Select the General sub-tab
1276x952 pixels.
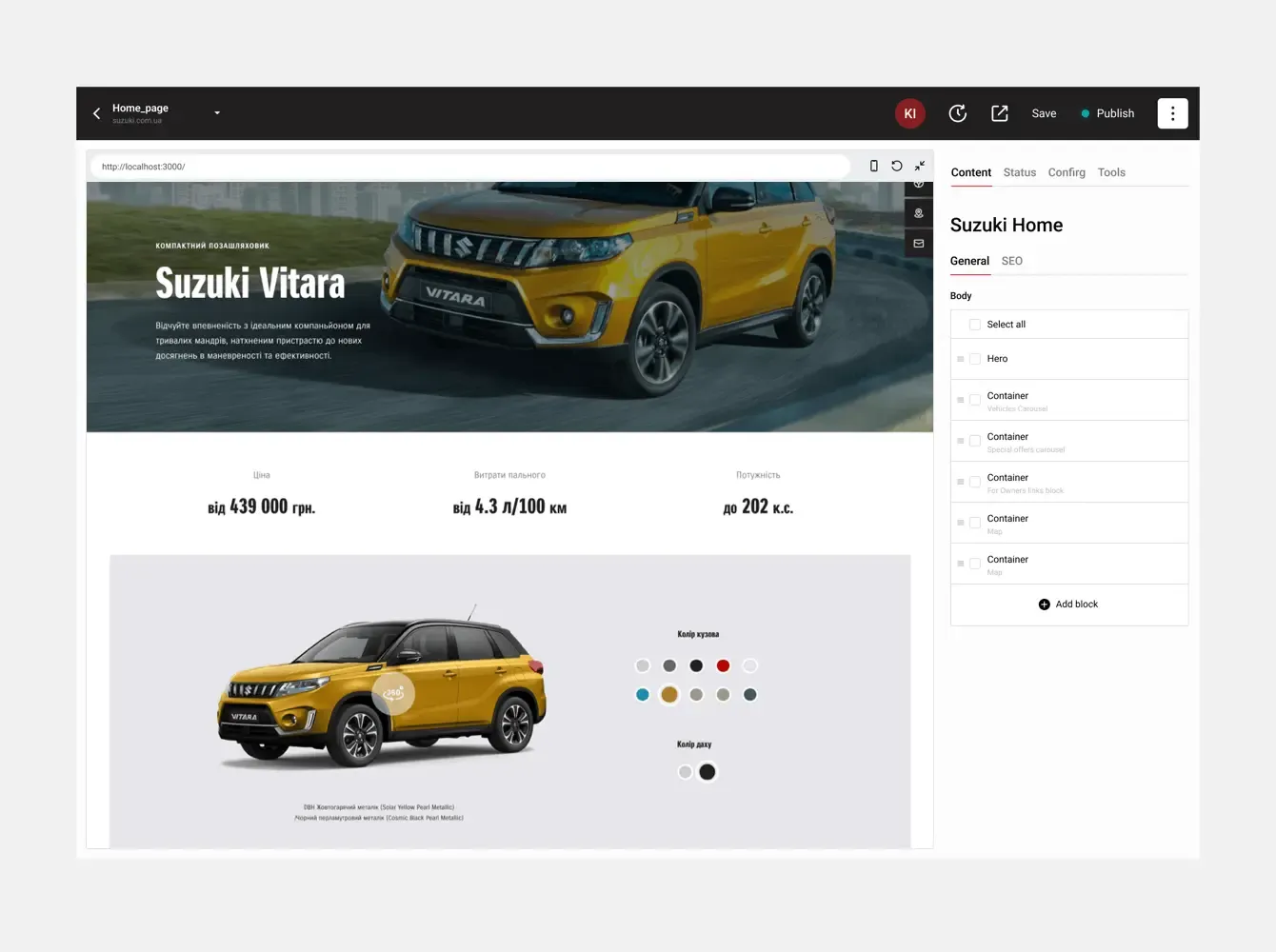point(969,261)
